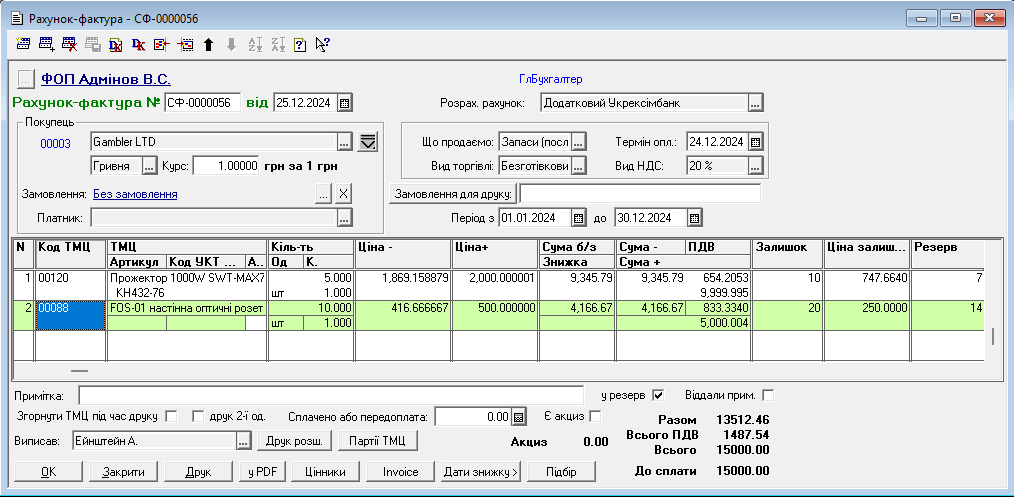Tick the 'Є акциз' checkbox
The height and width of the screenshot is (497, 1014).
click(596, 416)
